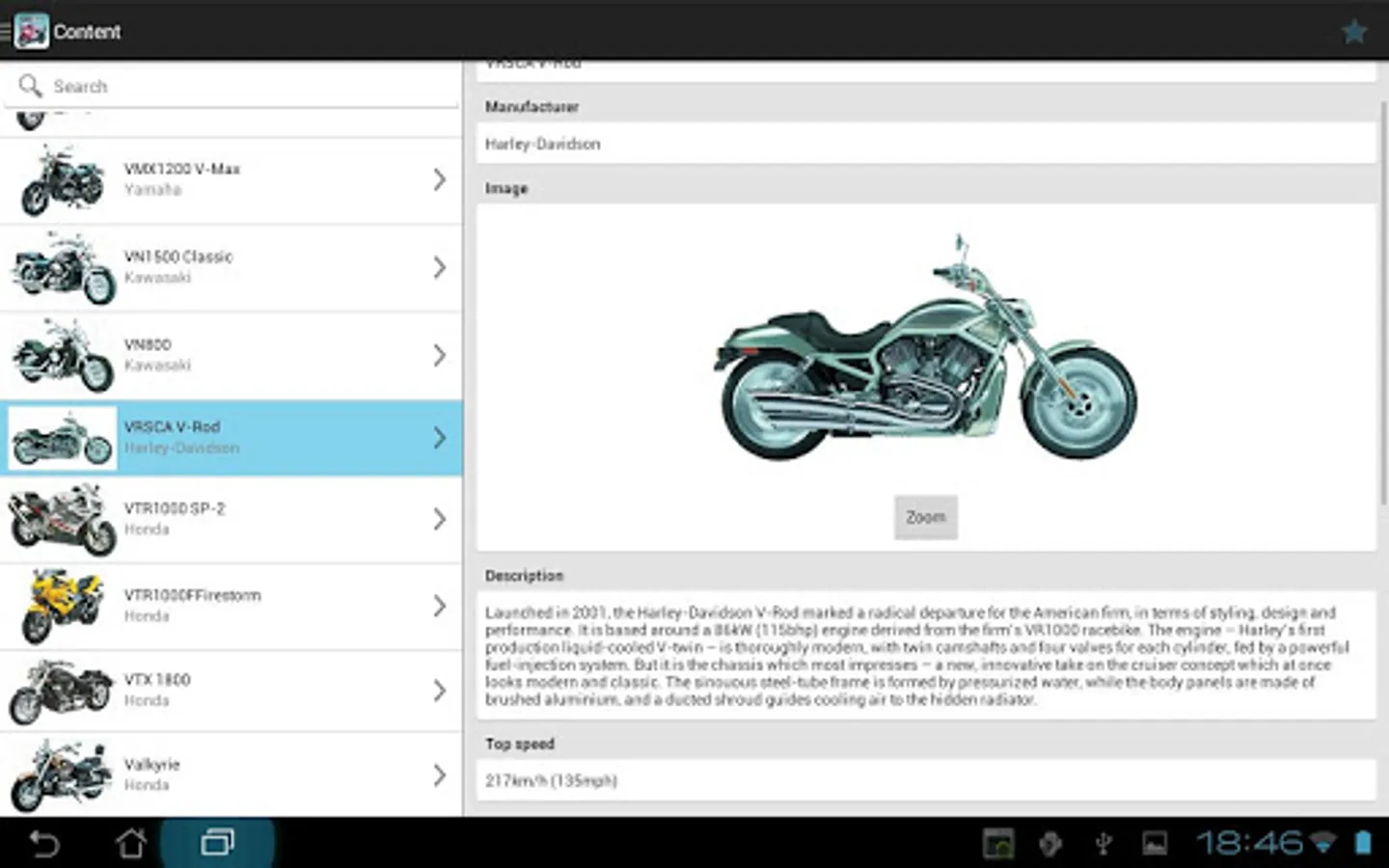Screen dimensions: 1389x868
Task: Select the VMX1200 V-Max list entry
Action: coord(231,180)
